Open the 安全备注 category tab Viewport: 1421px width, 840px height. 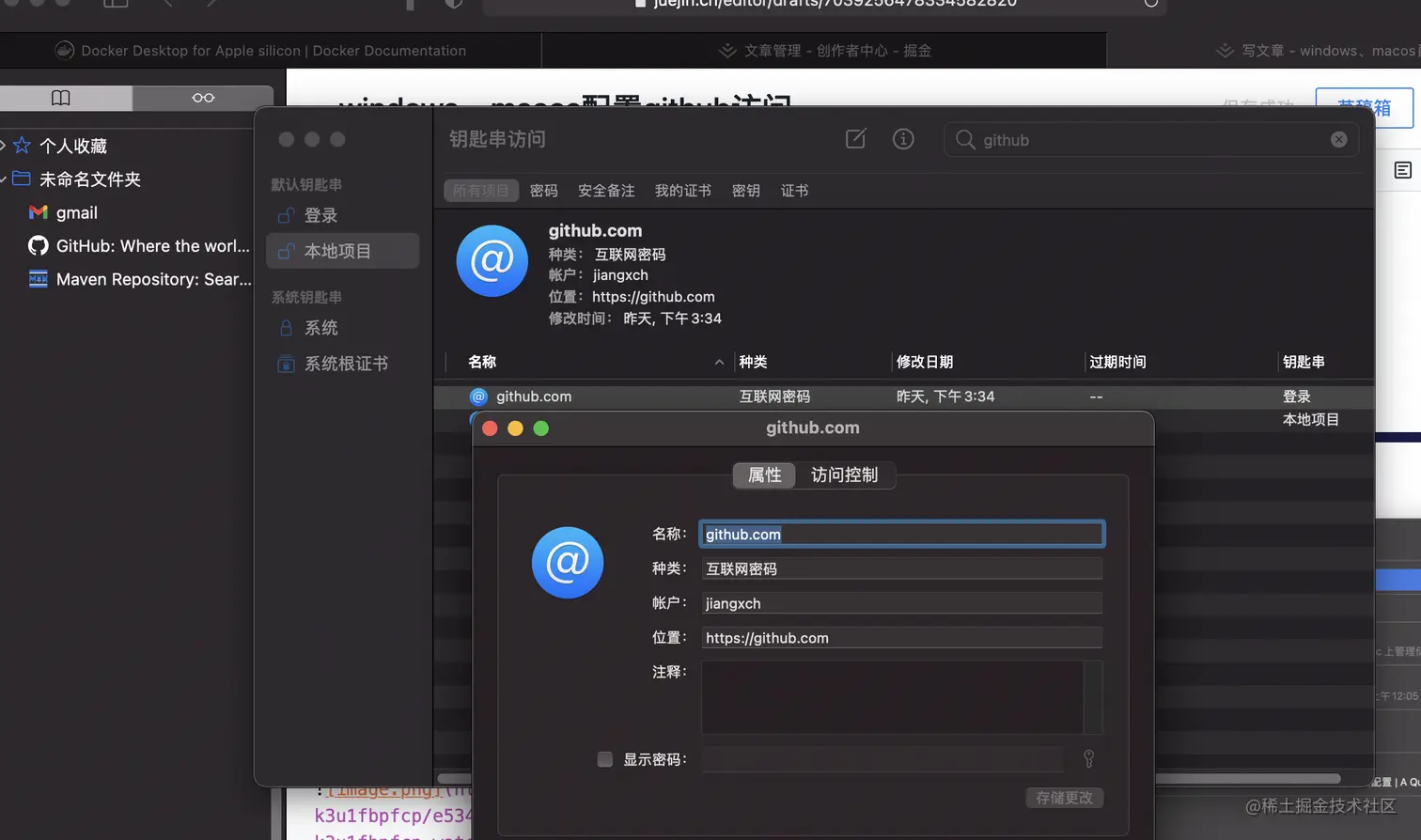(606, 191)
